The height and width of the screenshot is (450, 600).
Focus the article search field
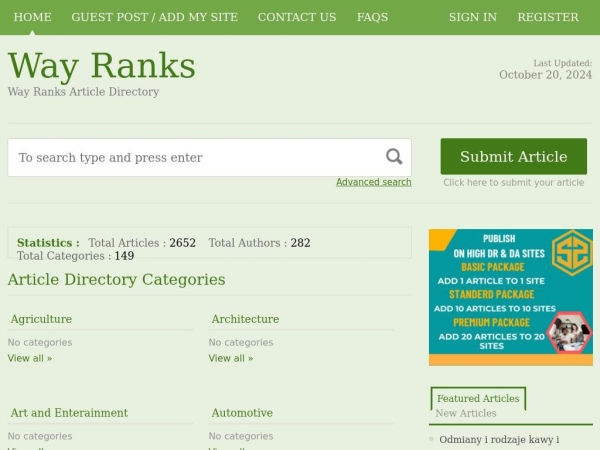[x=210, y=157]
